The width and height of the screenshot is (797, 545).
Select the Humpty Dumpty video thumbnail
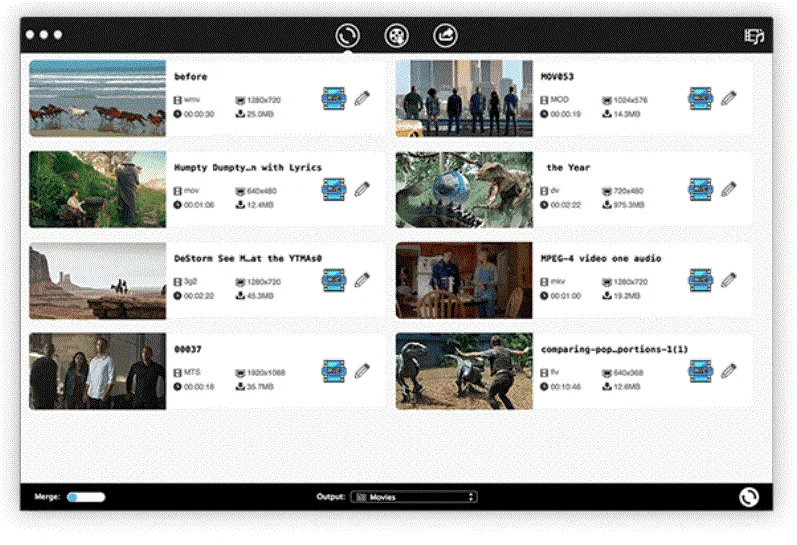98,189
